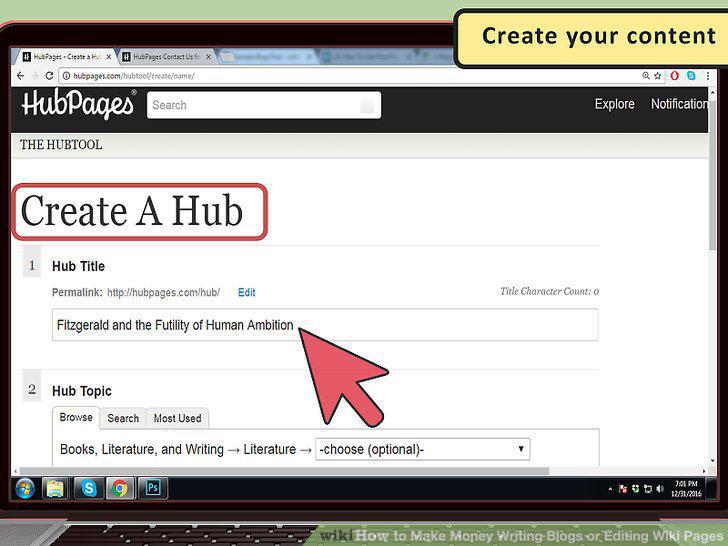728x546 pixels.
Task: Launch Skype from the Windows taskbar
Action: (x=89, y=488)
